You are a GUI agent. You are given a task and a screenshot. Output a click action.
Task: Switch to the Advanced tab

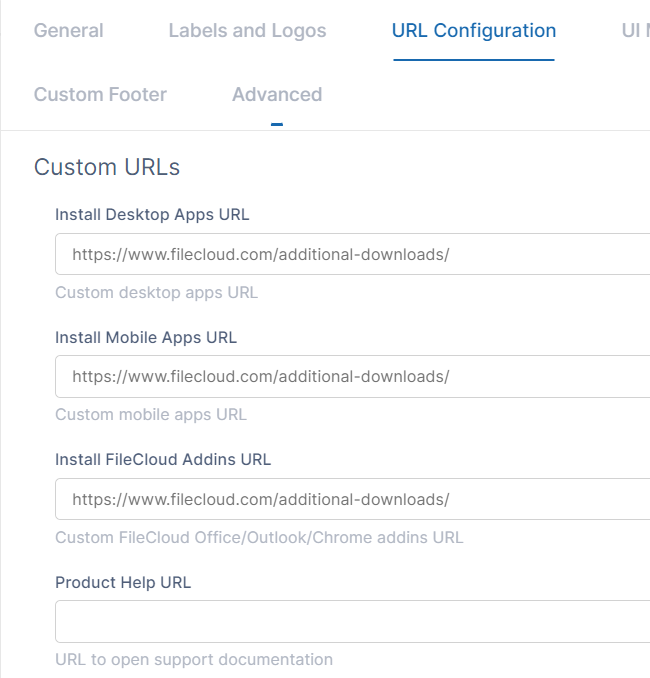(x=277, y=95)
